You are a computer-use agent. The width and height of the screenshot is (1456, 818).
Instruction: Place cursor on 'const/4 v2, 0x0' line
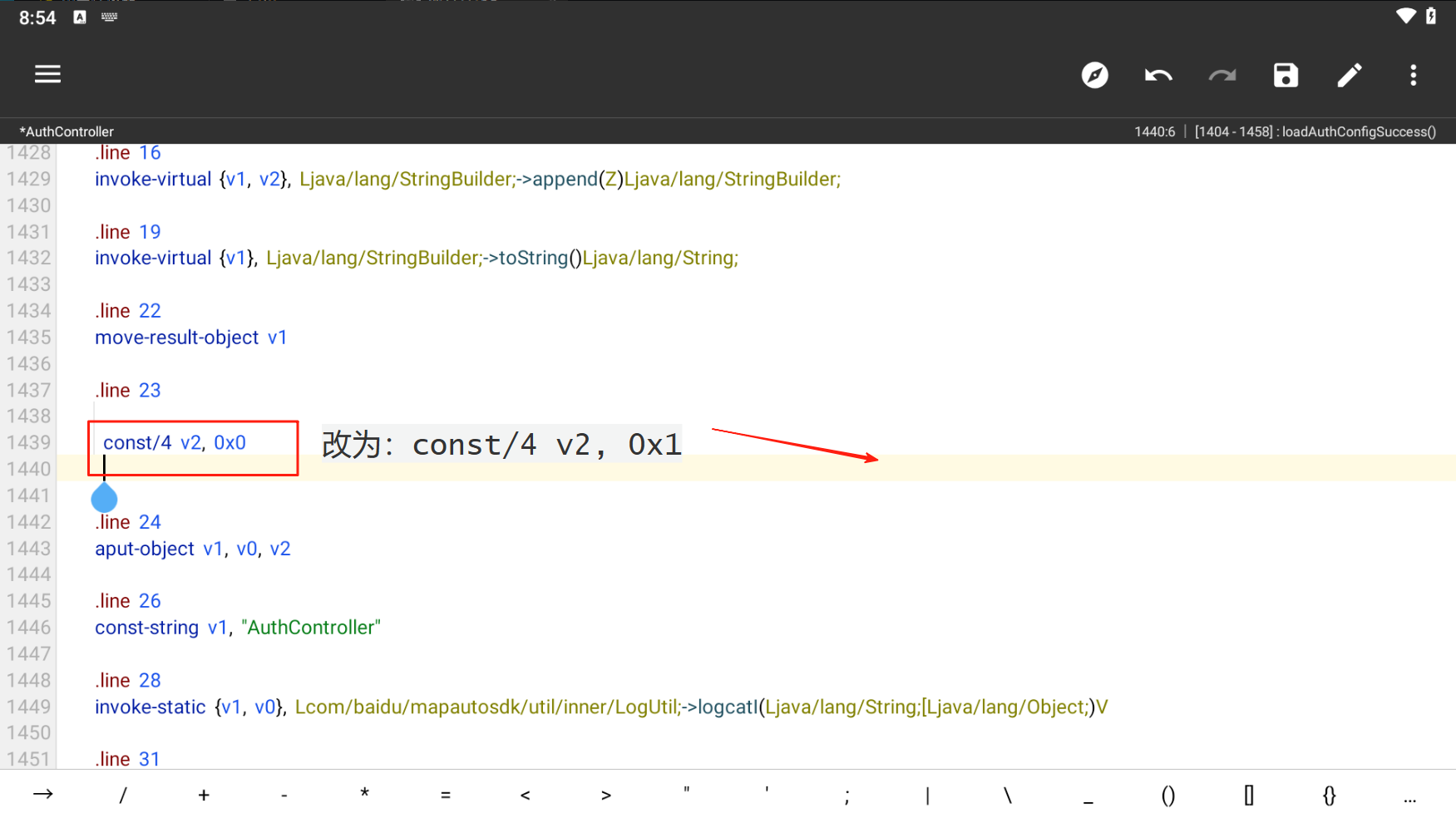pyautogui.click(x=175, y=443)
